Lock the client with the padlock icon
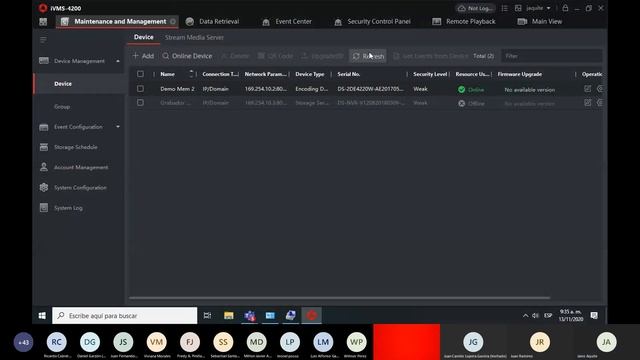Screen dimensions: 640x360 pyautogui.click(x=565, y=8)
